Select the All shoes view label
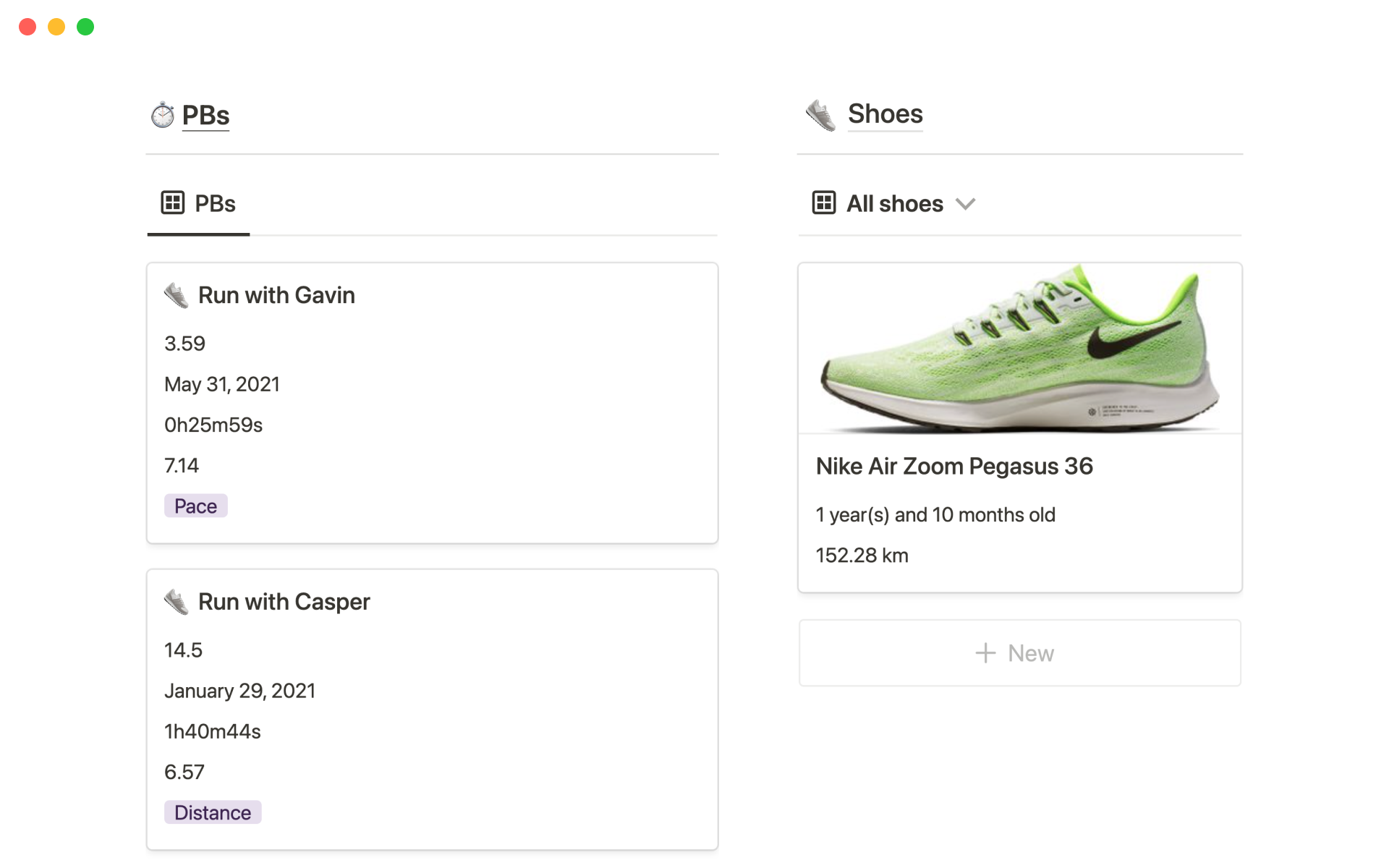Screen dimensions: 1389x868 tap(895, 203)
